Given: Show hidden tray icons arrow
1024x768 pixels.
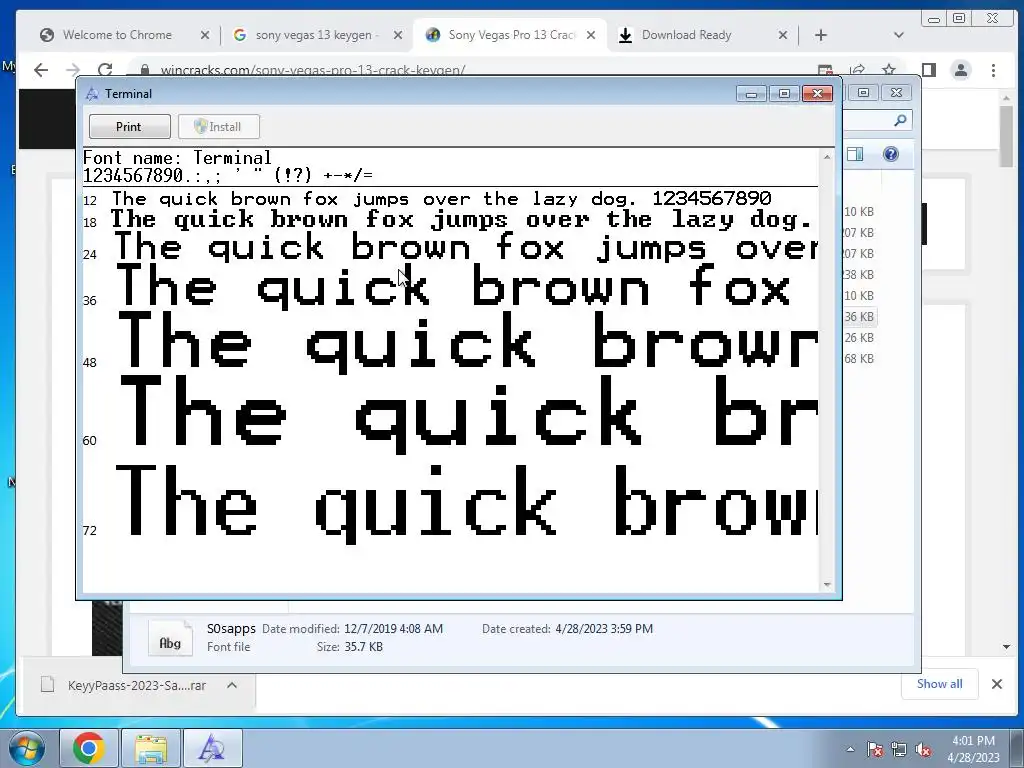Looking at the screenshot, I should [850, 749].
